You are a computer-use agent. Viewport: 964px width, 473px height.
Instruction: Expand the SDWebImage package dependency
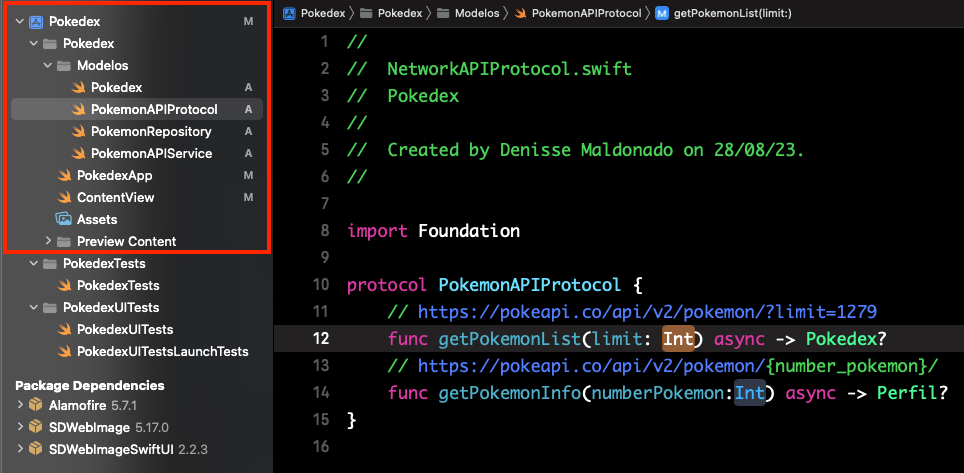click(x=20, y=427)
